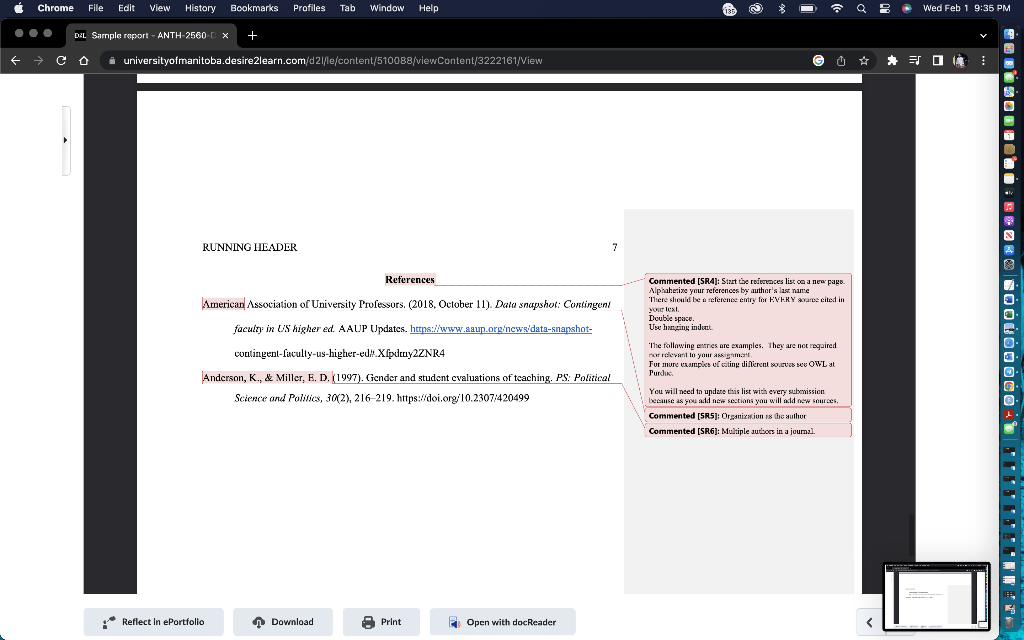Click the aaup.org hyperlink in the references
Image resolution: width=1024 pixels, height=640 pixels.
coord(498,328)
